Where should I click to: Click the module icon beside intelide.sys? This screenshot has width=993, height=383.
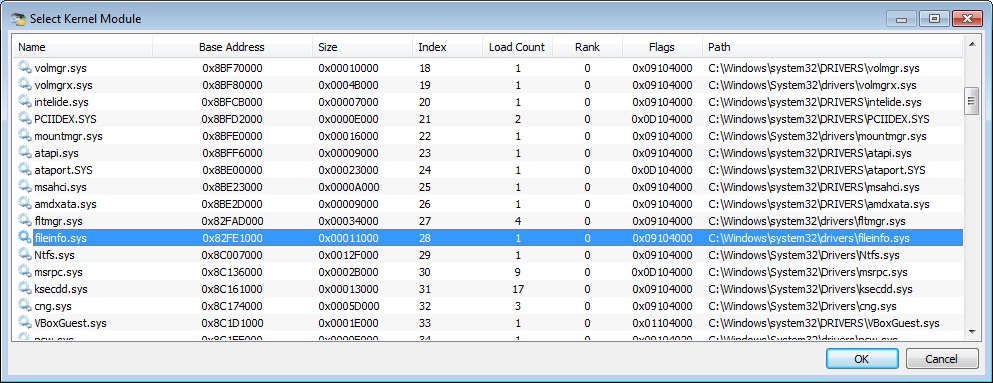25,102
